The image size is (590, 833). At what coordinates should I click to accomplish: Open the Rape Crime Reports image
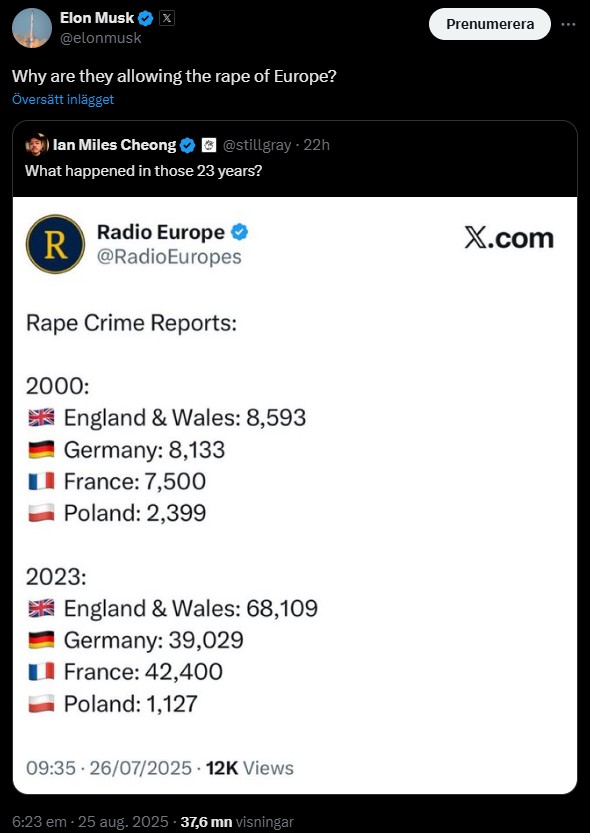coord(295,495)
